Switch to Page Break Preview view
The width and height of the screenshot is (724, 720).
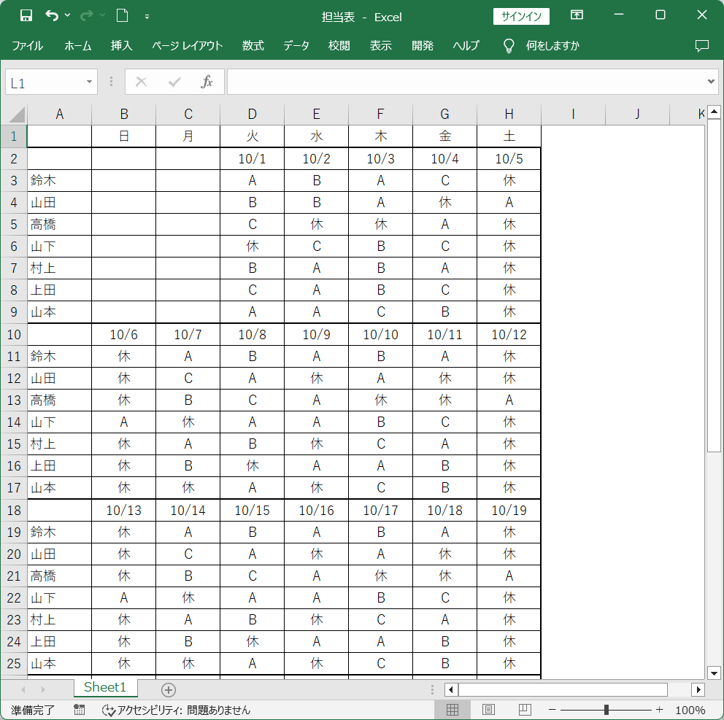(525, 710)
